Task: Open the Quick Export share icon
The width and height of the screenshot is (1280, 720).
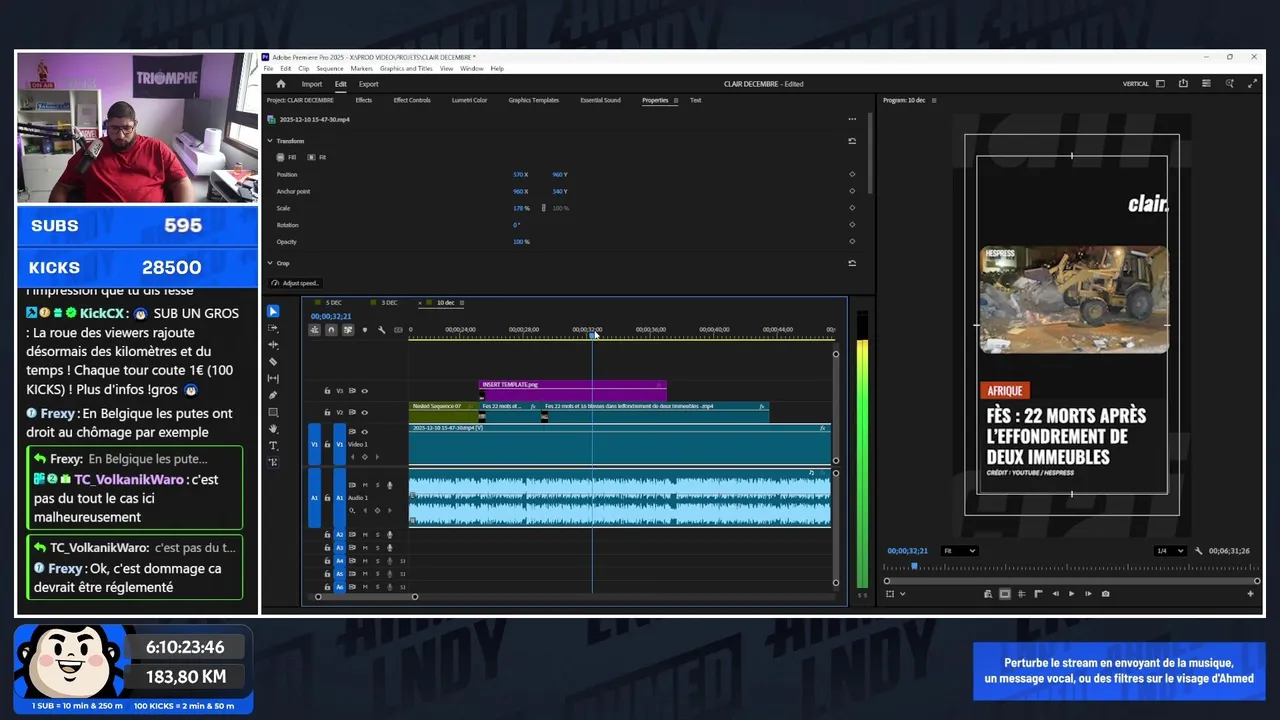Action: click(x=1183, y=84)
